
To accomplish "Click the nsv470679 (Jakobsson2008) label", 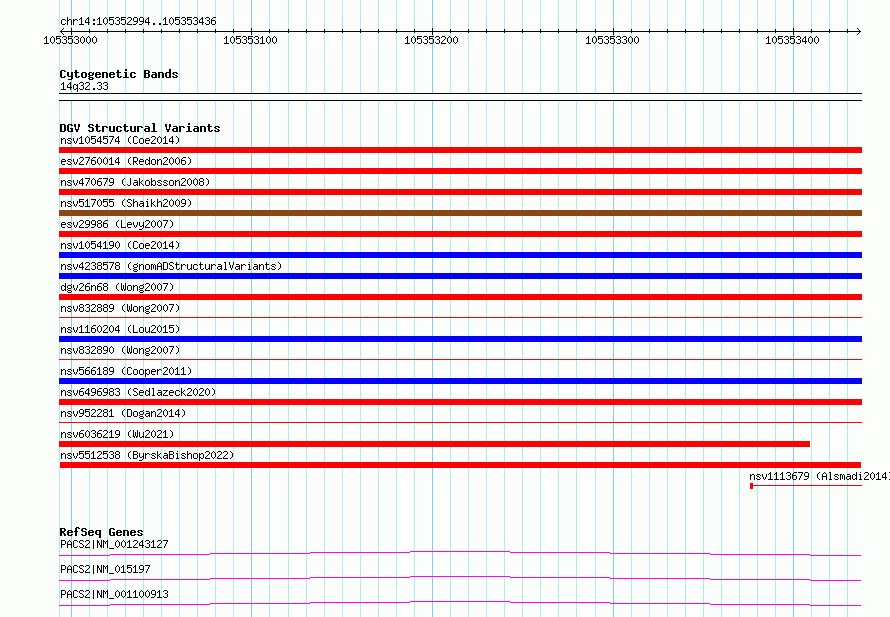I will [x=135, y=182].
